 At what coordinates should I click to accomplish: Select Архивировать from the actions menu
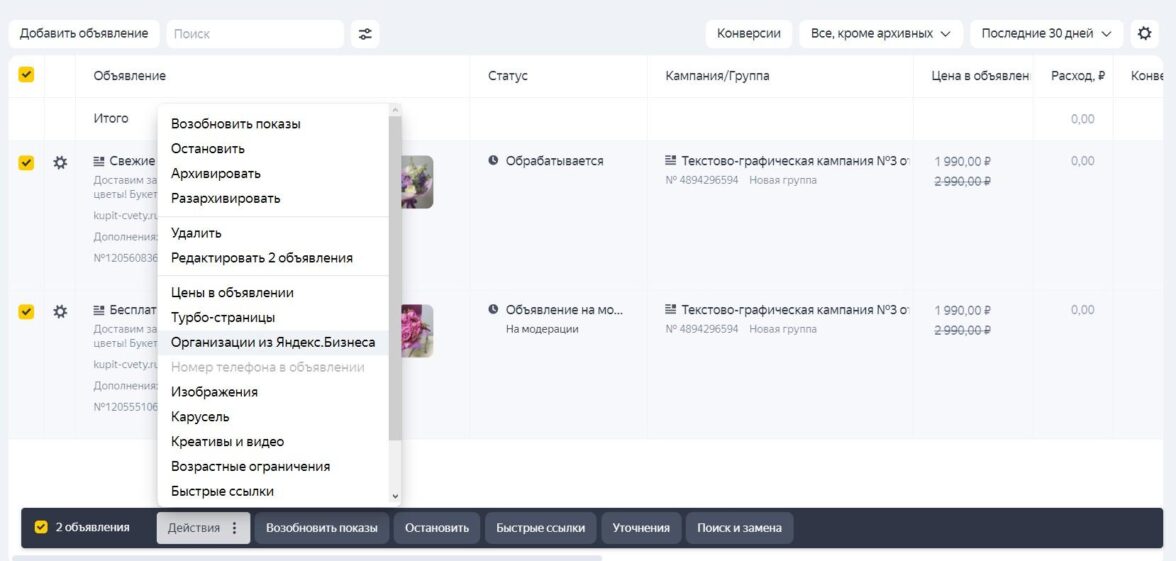(x=215, y=174)
